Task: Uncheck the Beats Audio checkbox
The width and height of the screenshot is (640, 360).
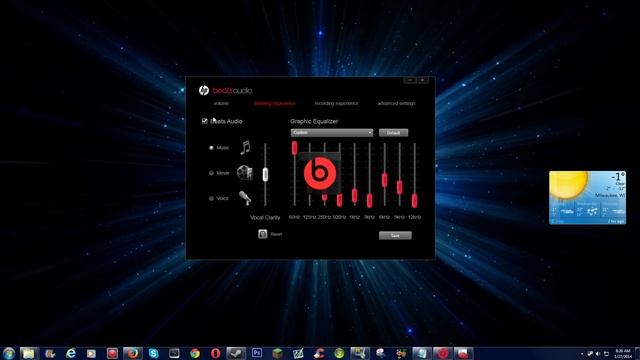Action: [x=204, y=121]
